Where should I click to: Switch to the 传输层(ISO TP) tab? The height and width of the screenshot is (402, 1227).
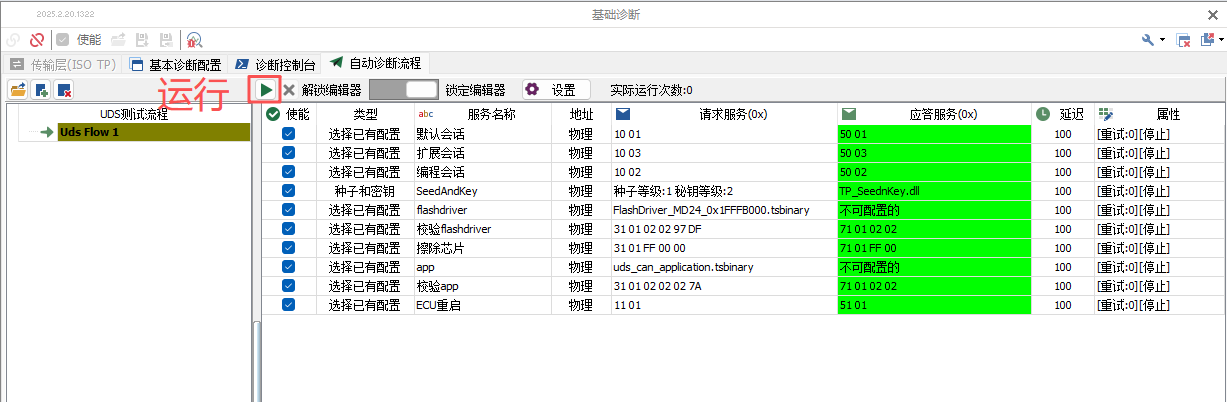click(x=64, y=64)
